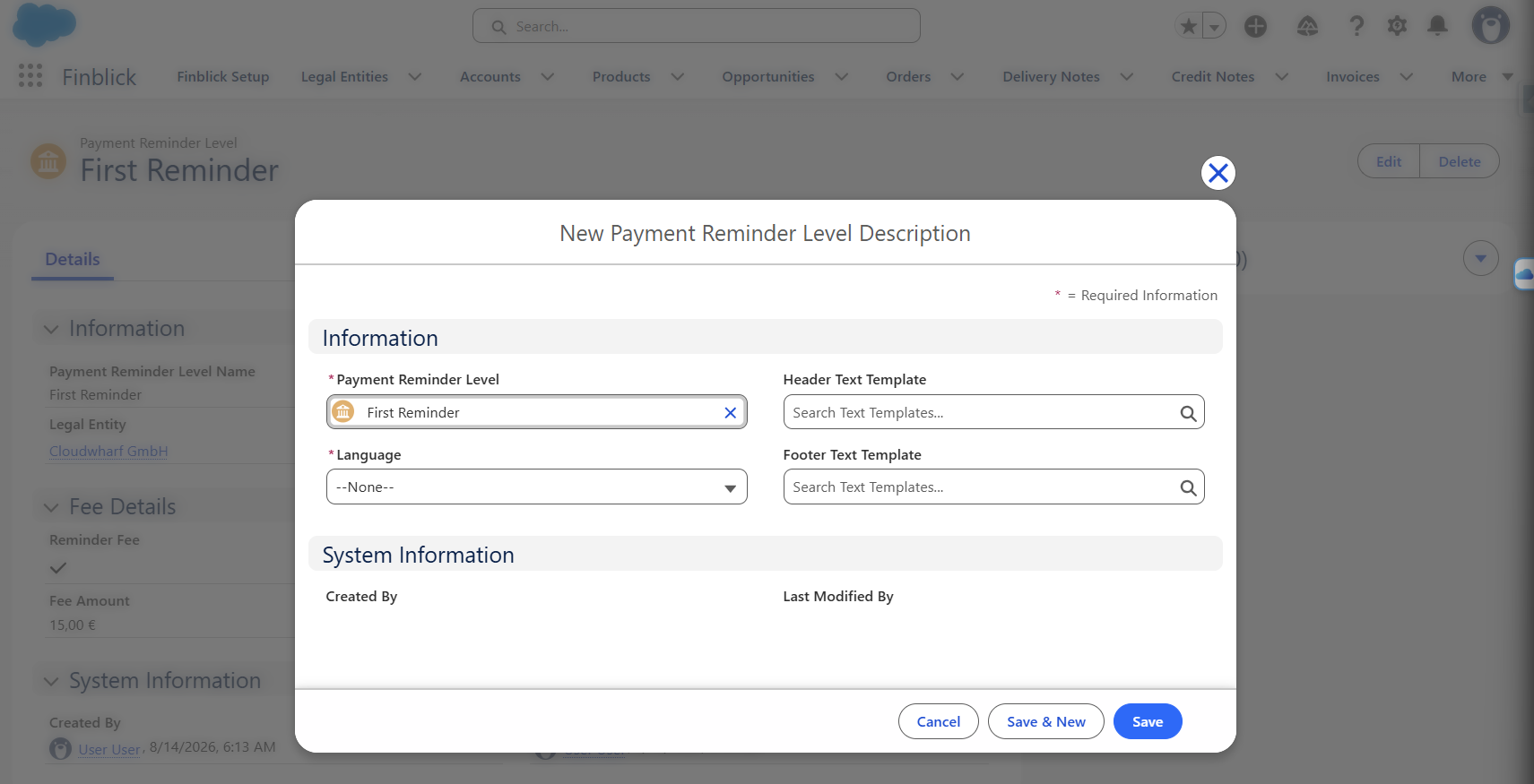The width and height of the screenshot is (1534, 784).
Task: Select the Details tab
Action: click(x=73, y=260)
